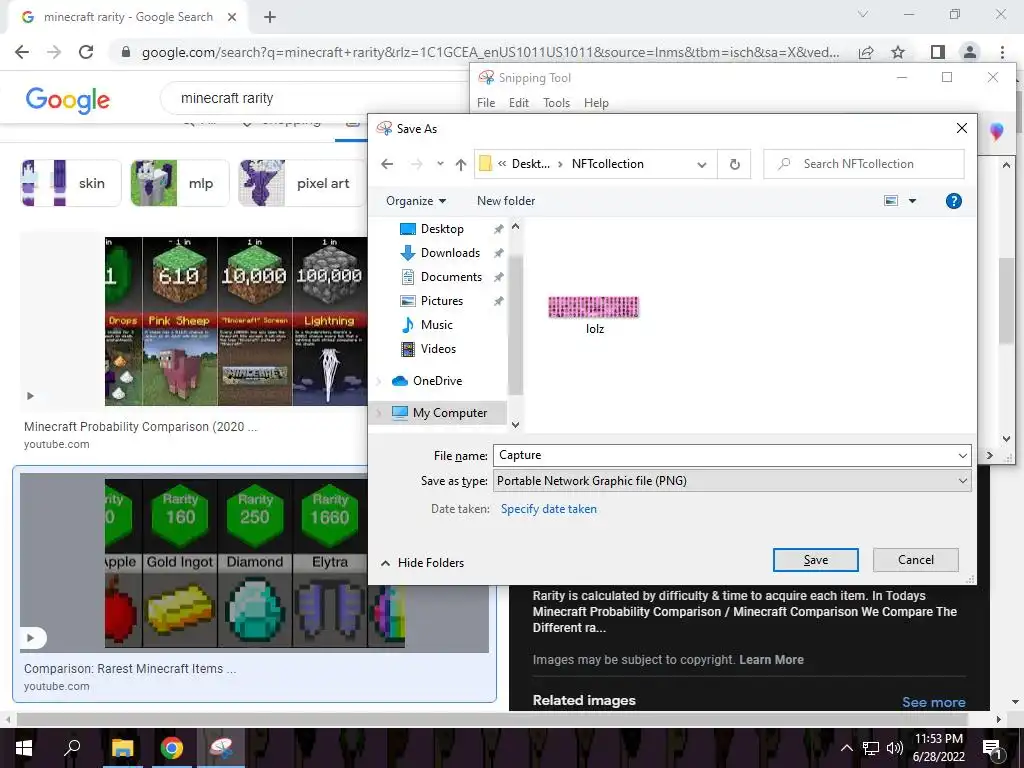The image size is (1024, 768).
Task: Open Snipping Tool Edit menu
Action: pos(519,103)
